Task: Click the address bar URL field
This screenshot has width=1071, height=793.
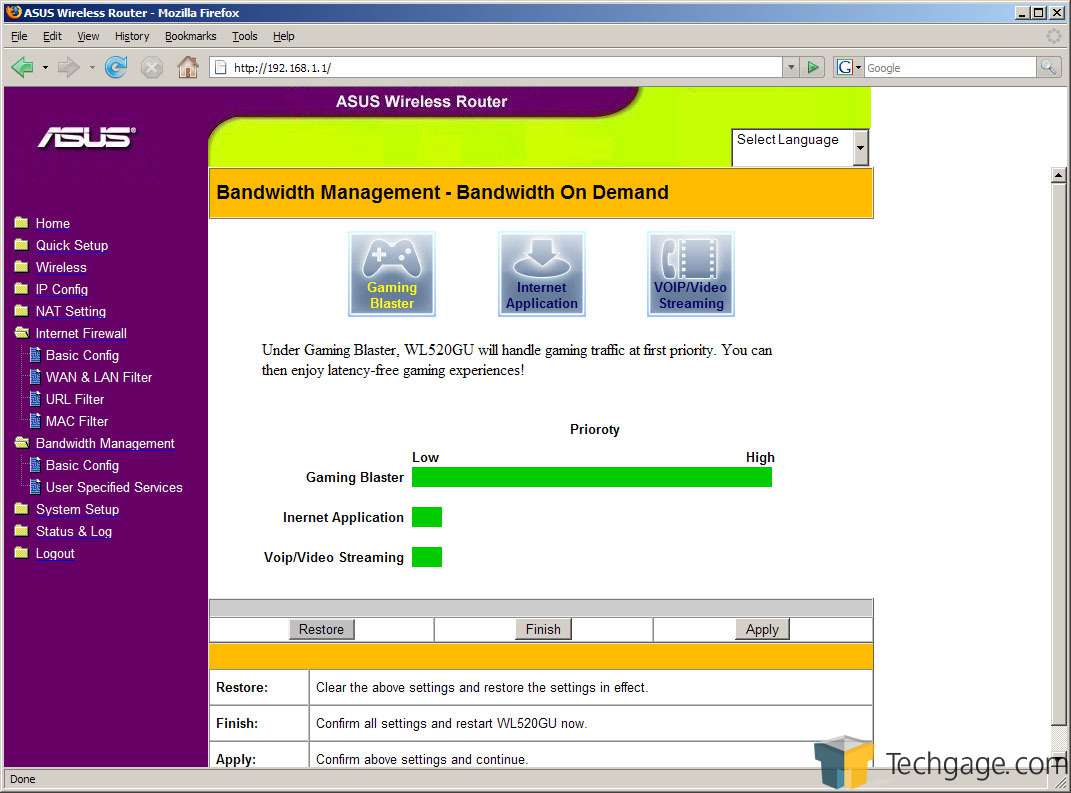Action: (497, 67)
